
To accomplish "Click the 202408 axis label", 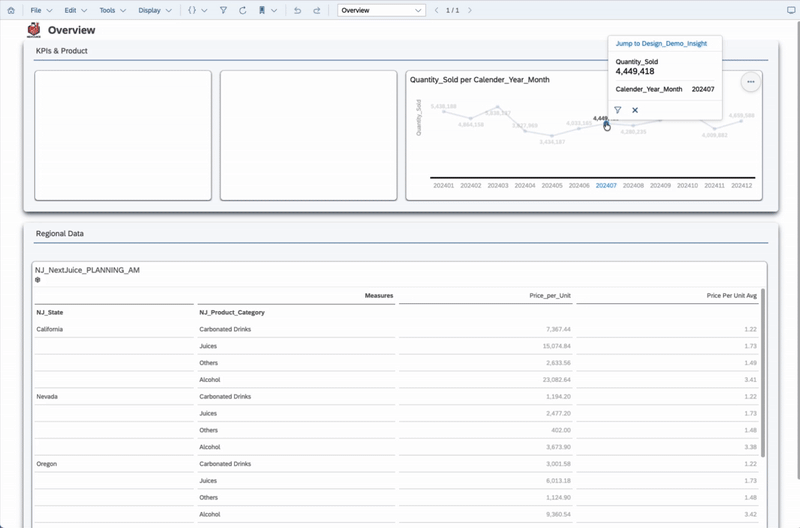I will click(x=633, y=186).
